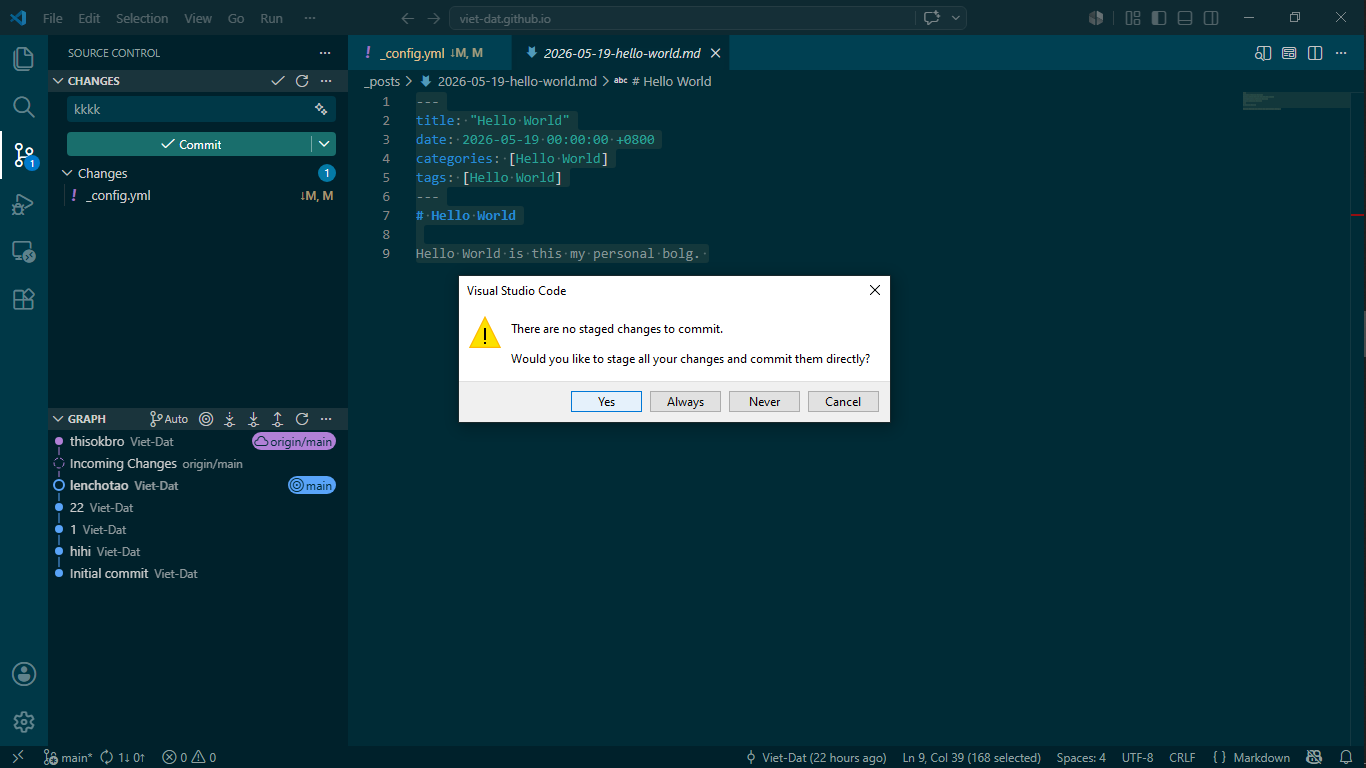Go to current history item target icon
This screenshot has width=1366, height=768.
[206, 419]
